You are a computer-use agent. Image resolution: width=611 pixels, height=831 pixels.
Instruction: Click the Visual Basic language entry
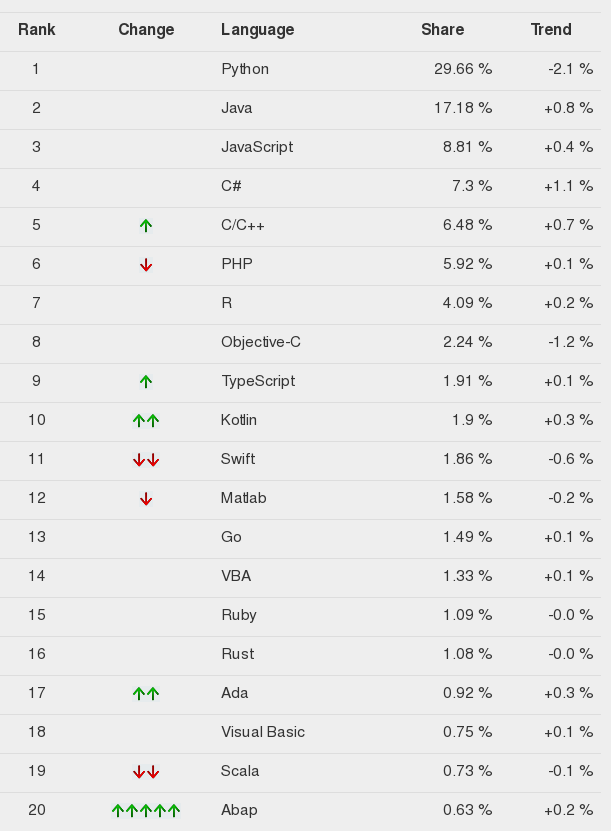(x=263, y=732)
